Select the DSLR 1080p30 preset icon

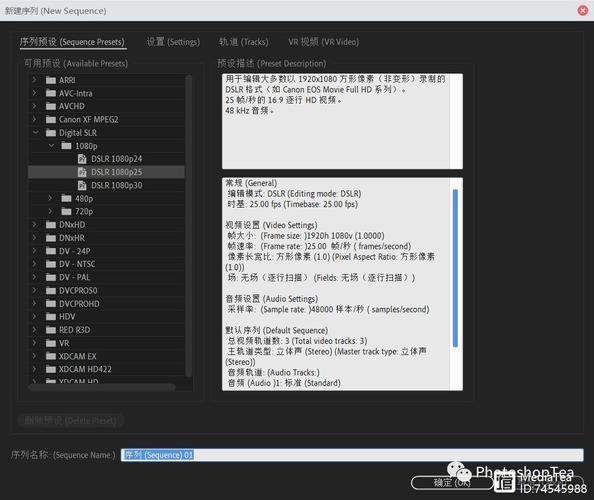(x=82, y=185)
